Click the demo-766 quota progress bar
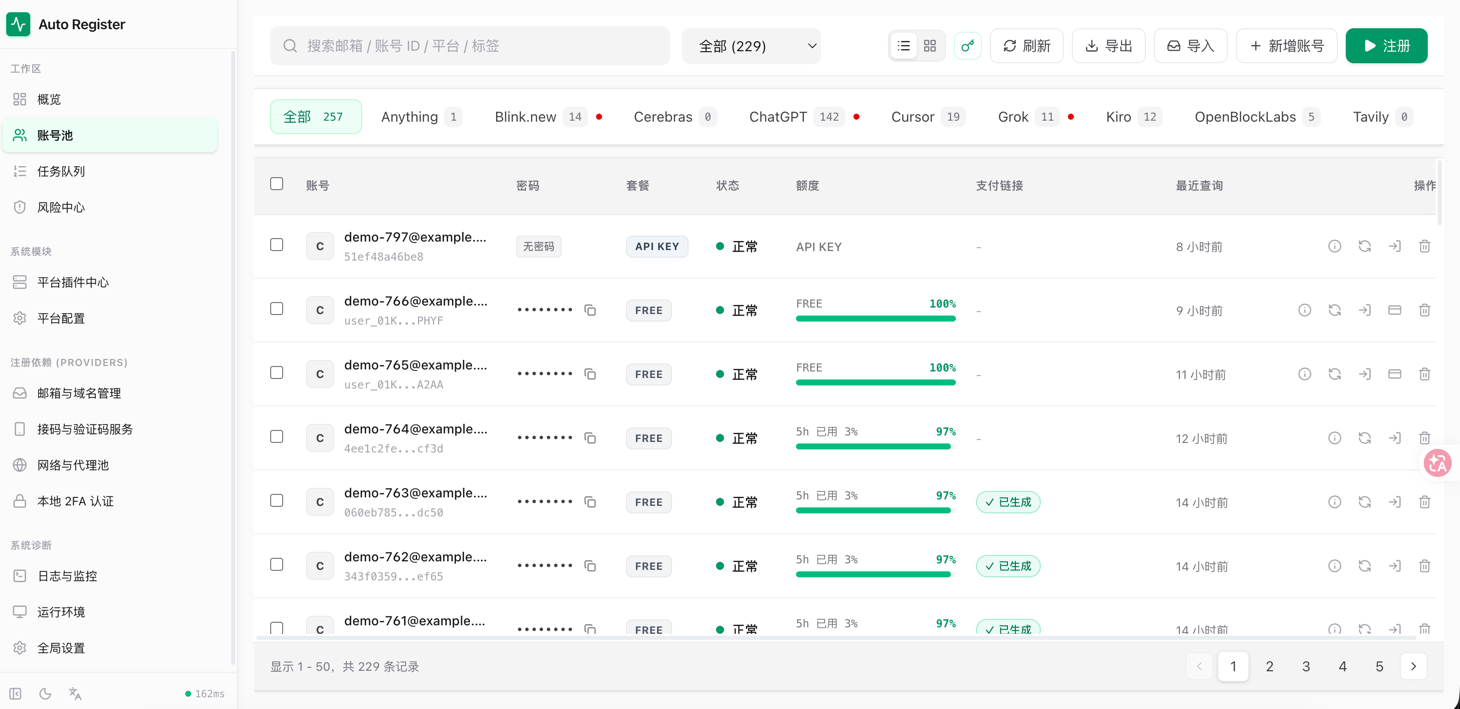 coord(876,318)
